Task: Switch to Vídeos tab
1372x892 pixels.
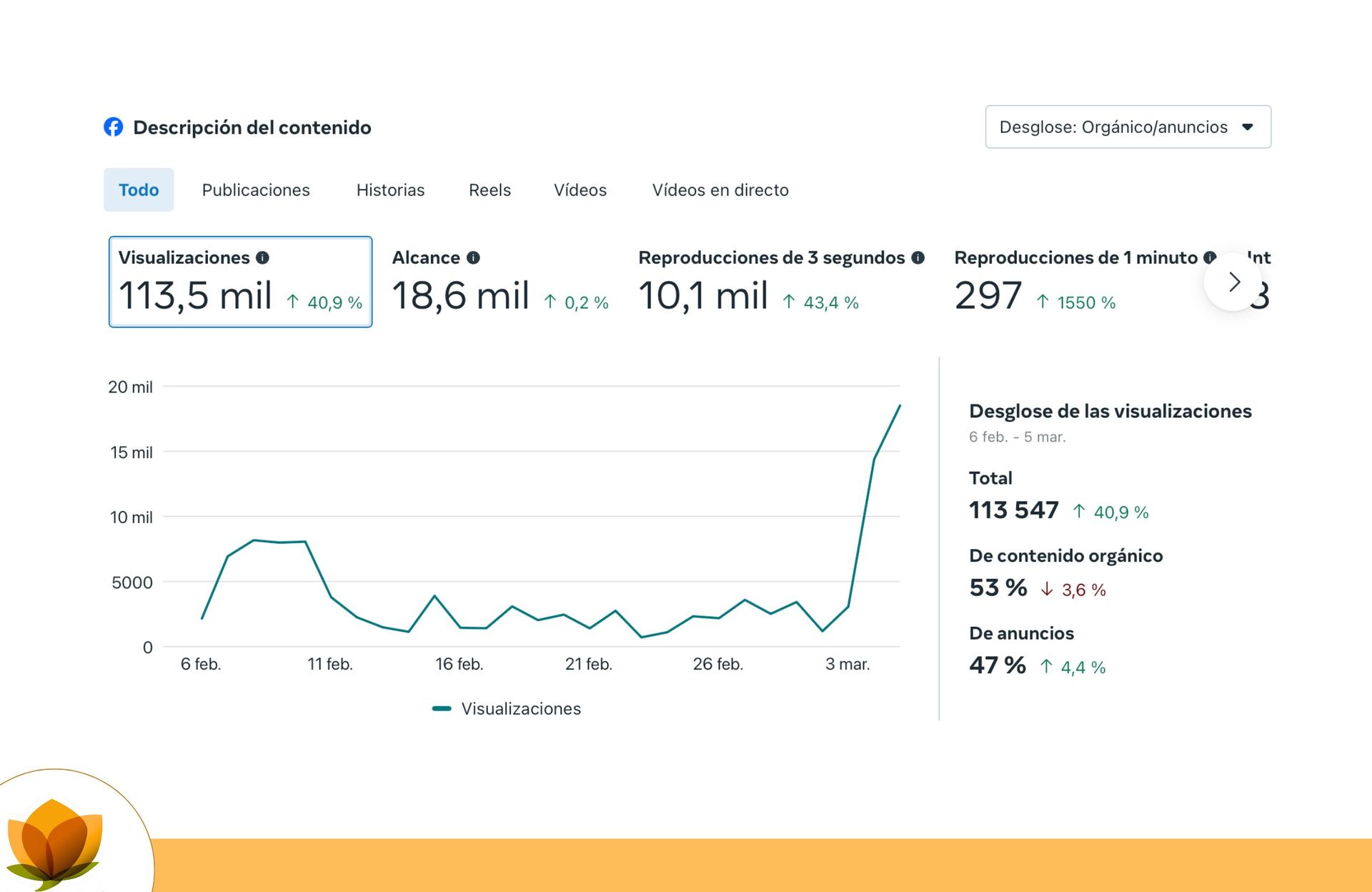Action: [x=580, y=190]
